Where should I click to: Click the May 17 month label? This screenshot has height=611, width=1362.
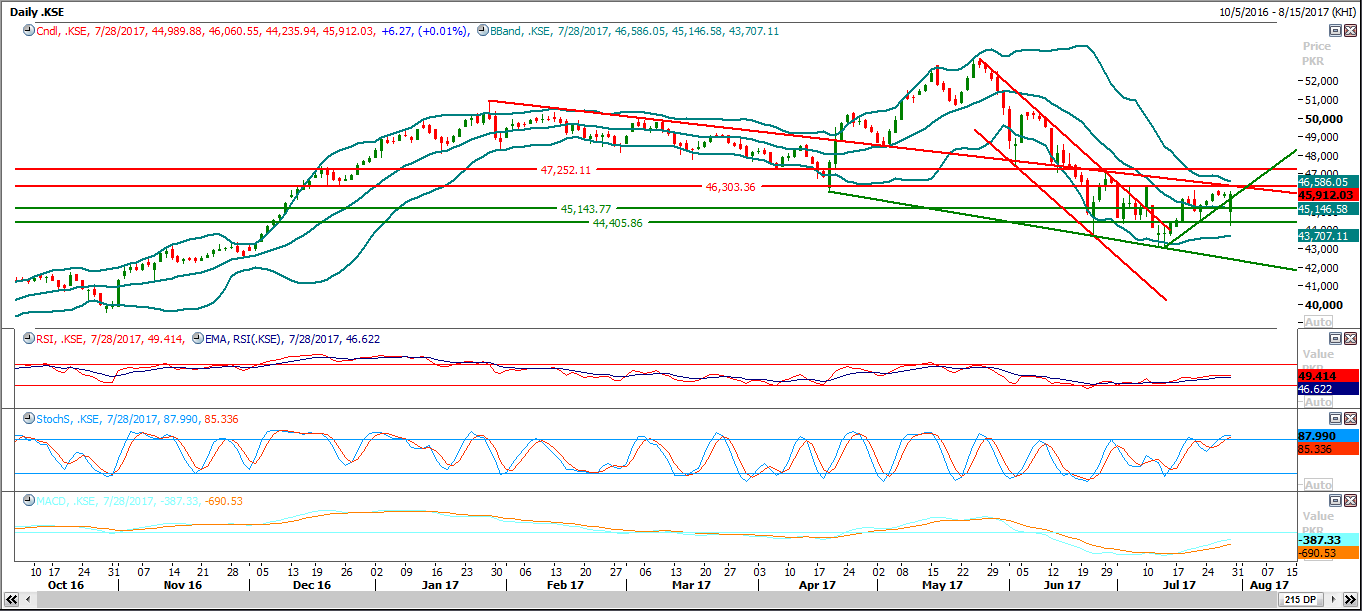(941, 584)
